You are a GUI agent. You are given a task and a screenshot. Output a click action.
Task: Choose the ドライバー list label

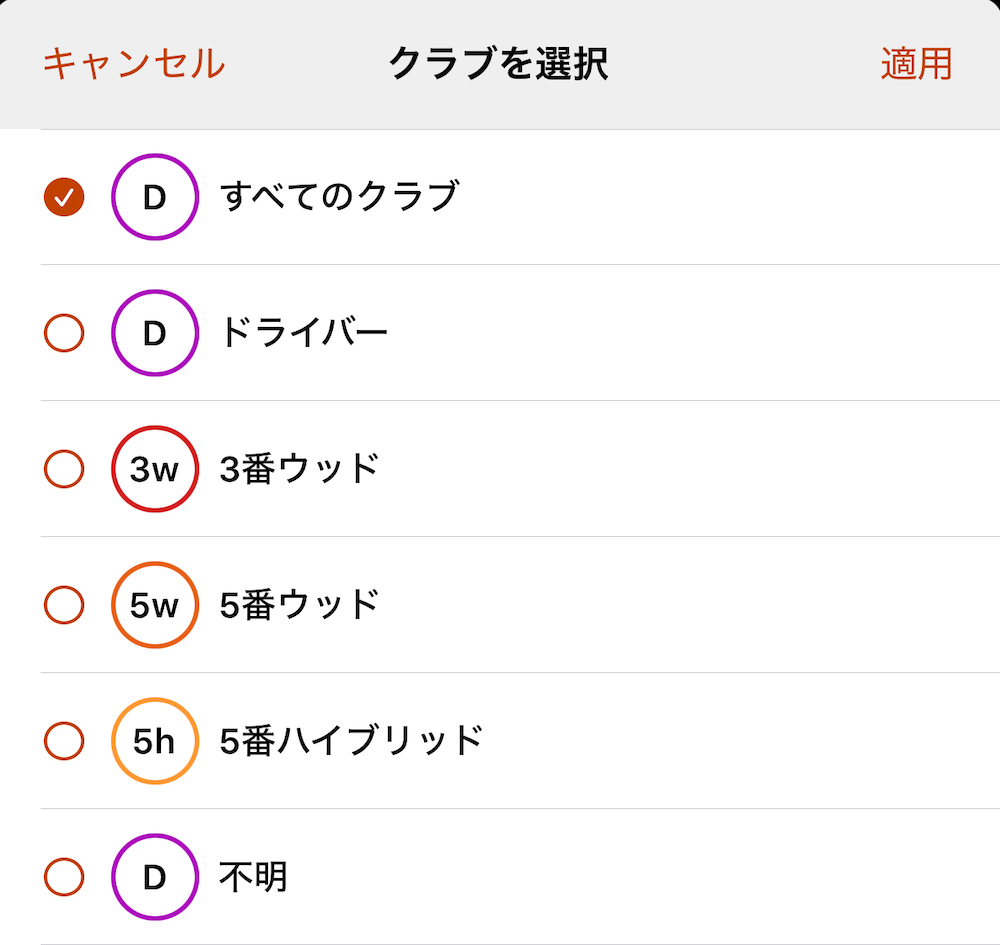(304, 333)
